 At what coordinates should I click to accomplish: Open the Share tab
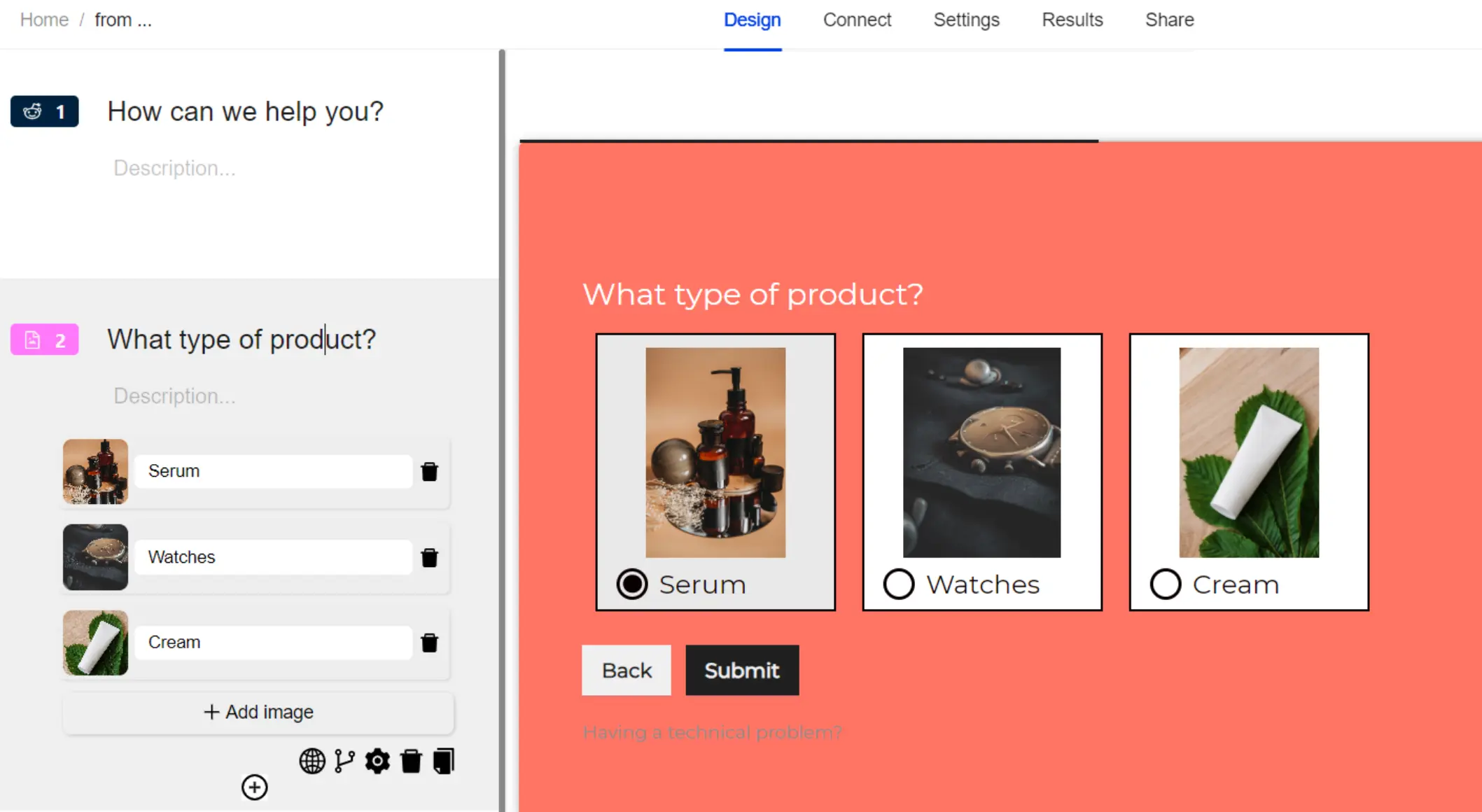click(1168, 20)
